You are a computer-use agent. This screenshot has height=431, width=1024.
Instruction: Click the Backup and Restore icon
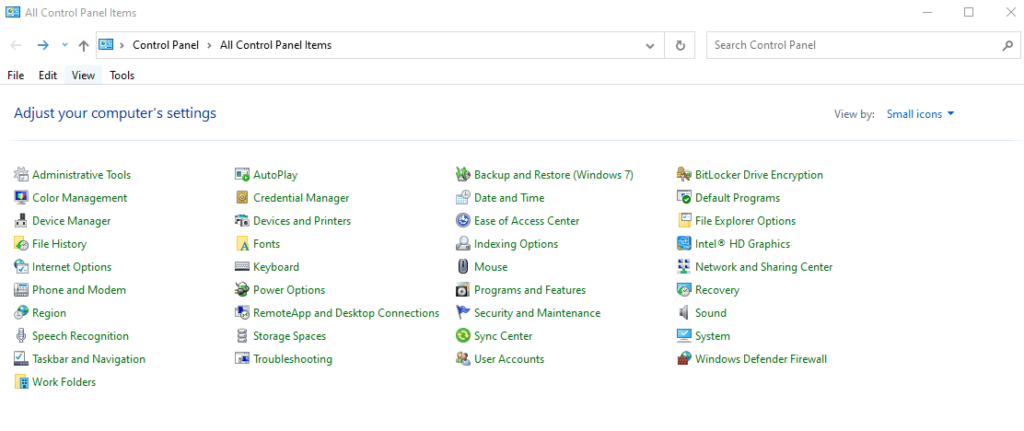point(463,175)
